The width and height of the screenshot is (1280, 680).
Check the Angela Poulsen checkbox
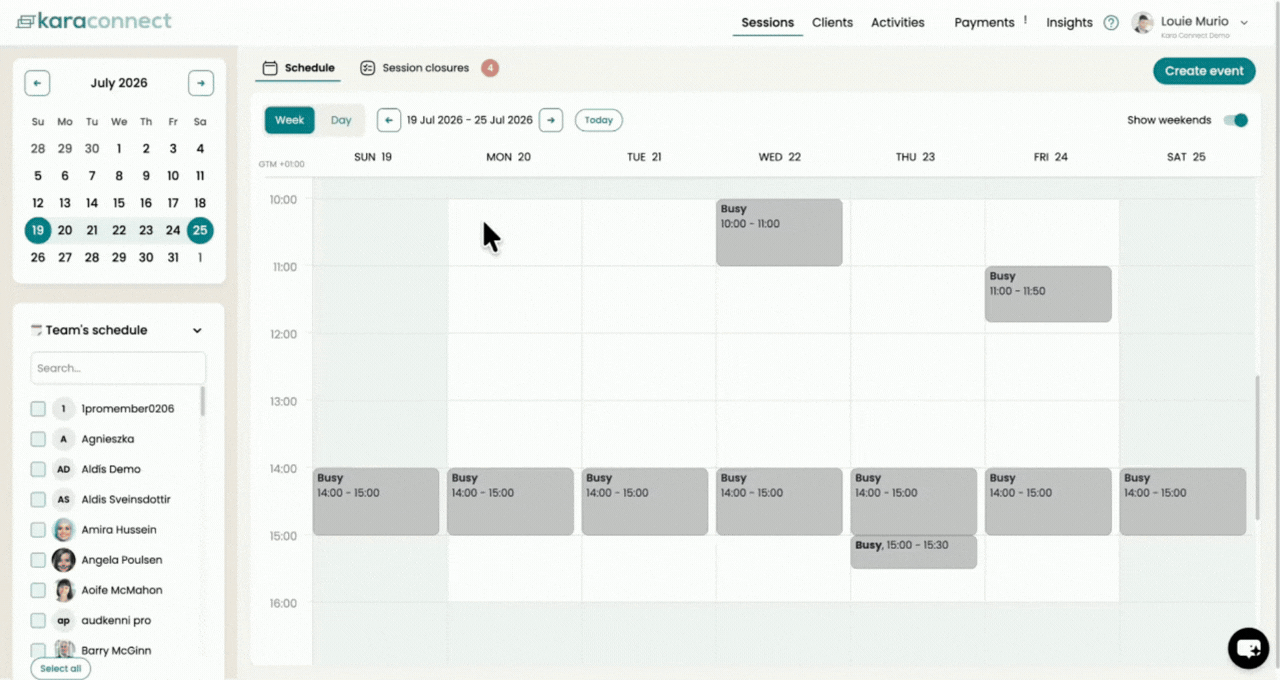coord(38,560)
